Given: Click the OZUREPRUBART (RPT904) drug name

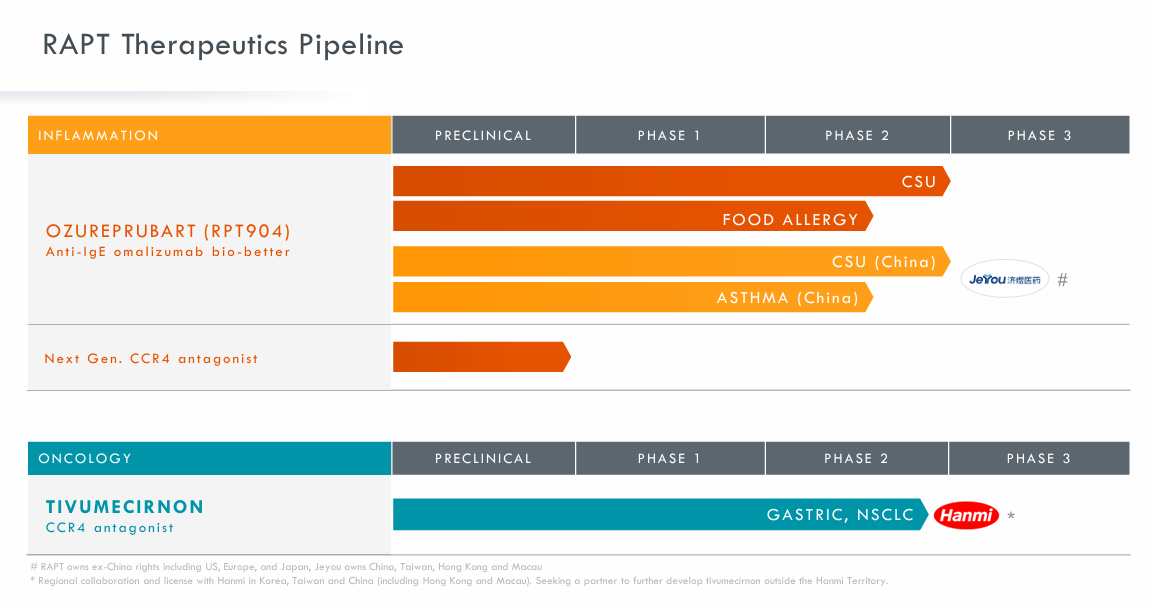Looking at the screenshot, I should [x=168, y=231].
